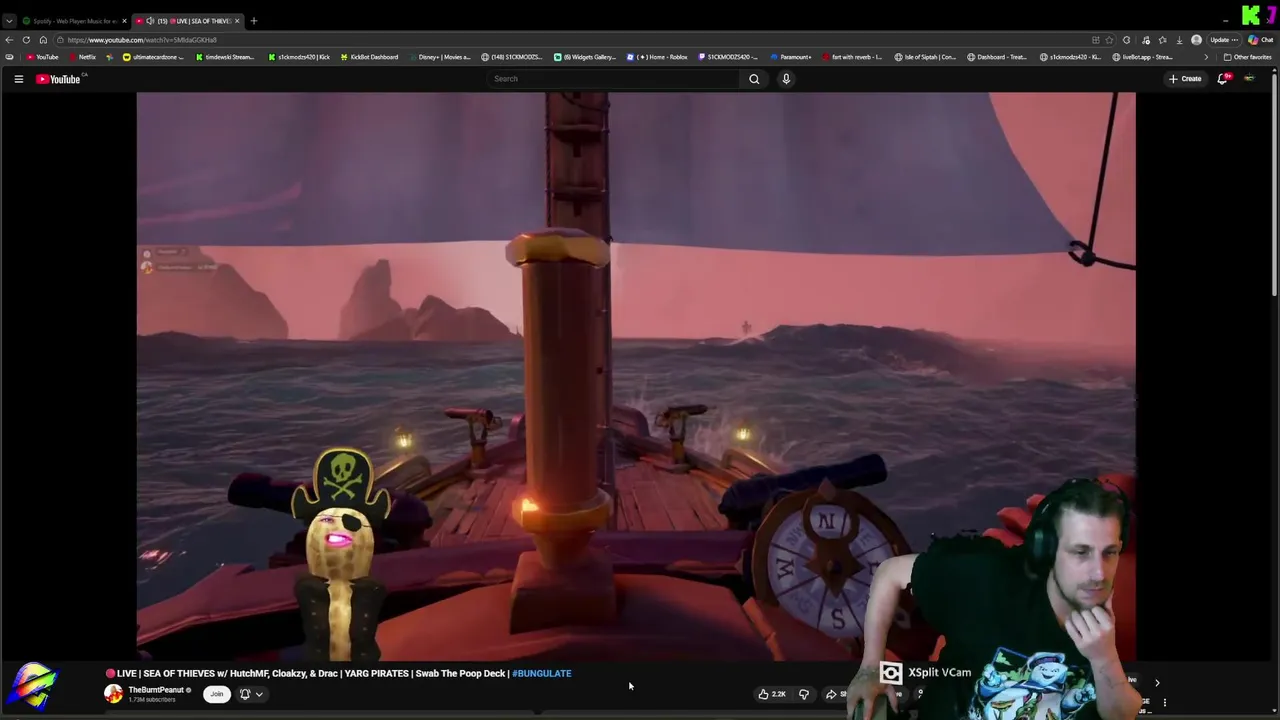The height and width of the screenshot is (720, 1280).
Task: Open TheBurntPeanut channel name link
Action: pos(155,690)
